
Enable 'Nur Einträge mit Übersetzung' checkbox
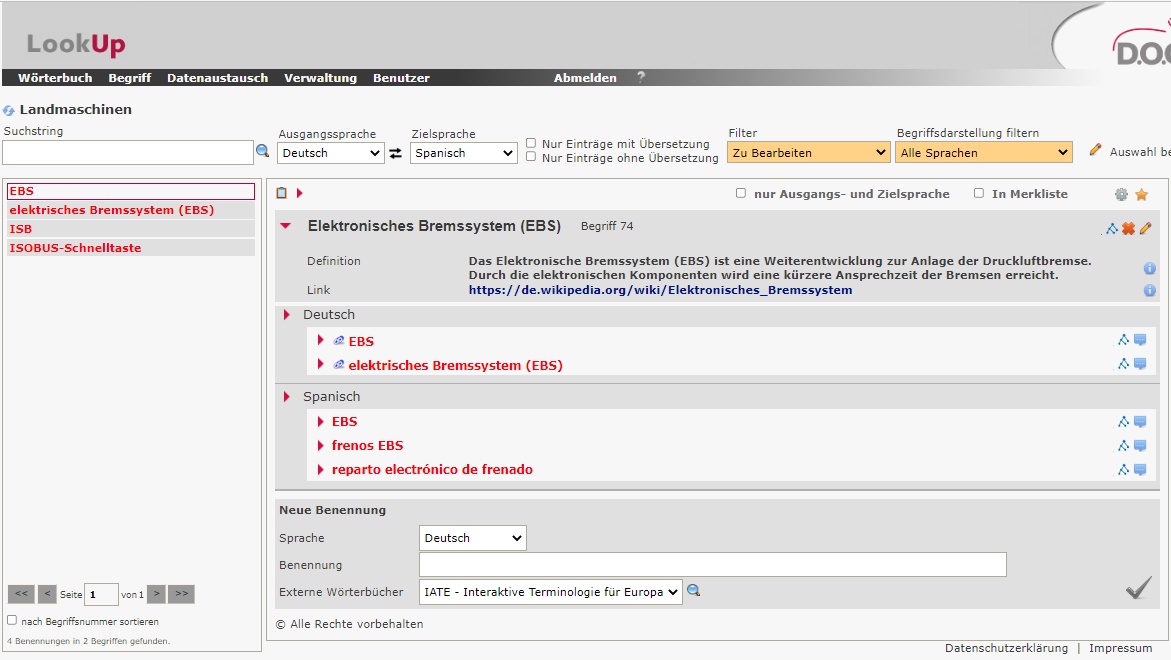pos(531,143)
